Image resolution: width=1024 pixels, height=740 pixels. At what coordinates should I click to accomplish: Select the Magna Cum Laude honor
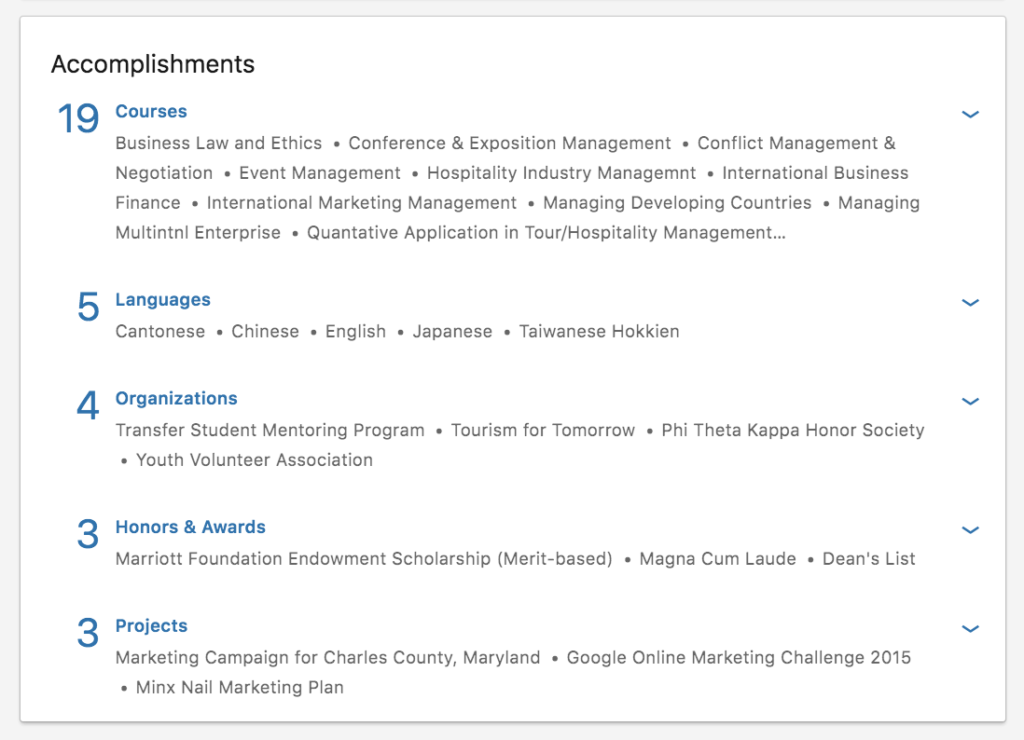click(x=717, y=559)
